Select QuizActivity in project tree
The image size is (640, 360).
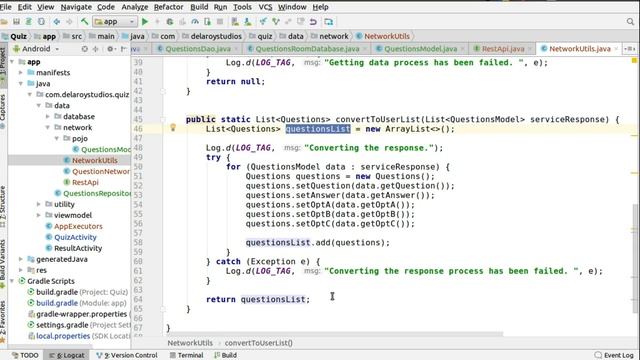75,237
